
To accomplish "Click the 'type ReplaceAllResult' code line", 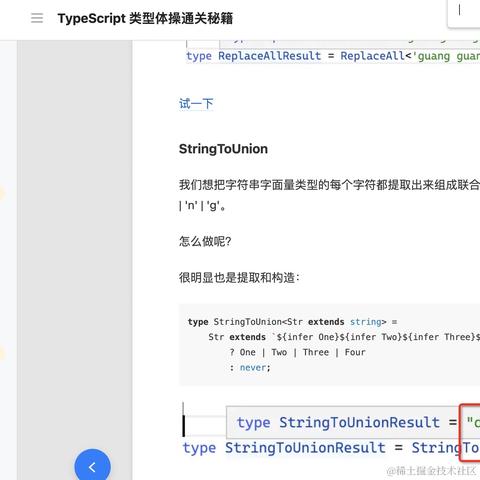I will [x=333, y=56].
